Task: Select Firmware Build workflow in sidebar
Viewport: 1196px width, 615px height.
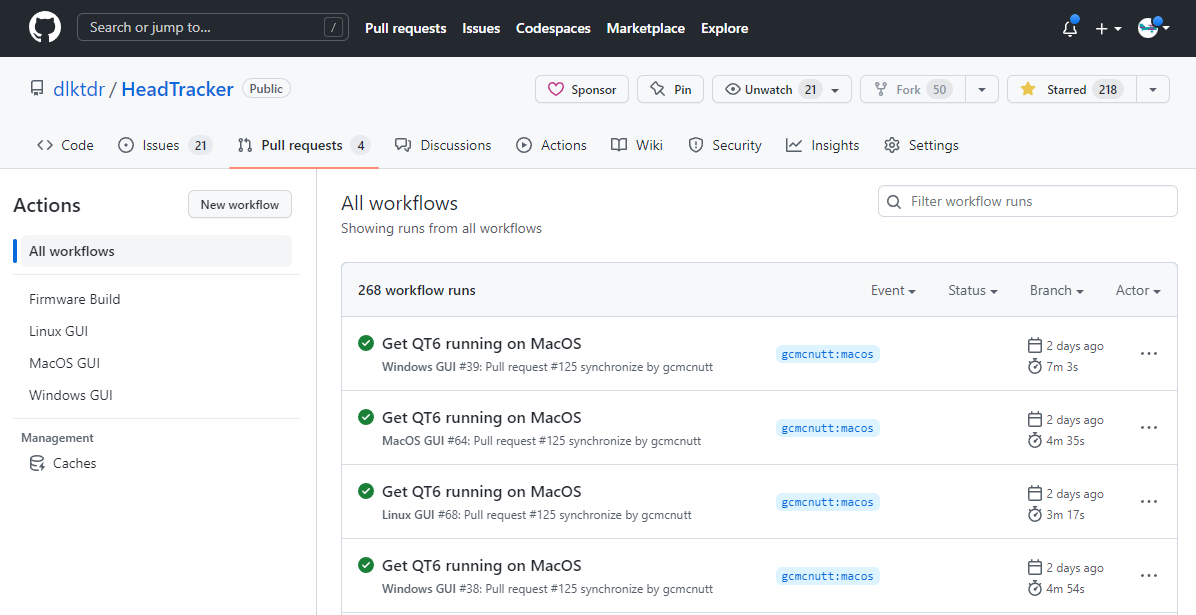Action: coord(75,299)
